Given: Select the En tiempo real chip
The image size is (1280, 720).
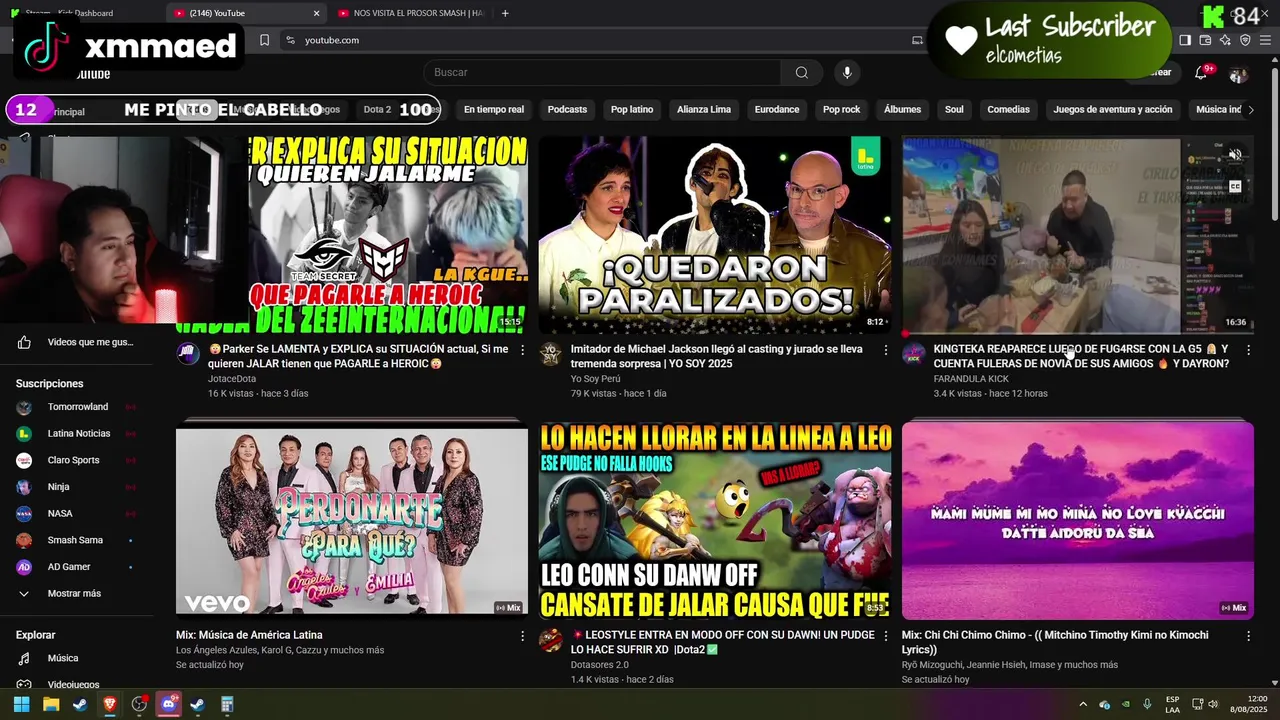Looking at the screenshot, I should 494,109.
